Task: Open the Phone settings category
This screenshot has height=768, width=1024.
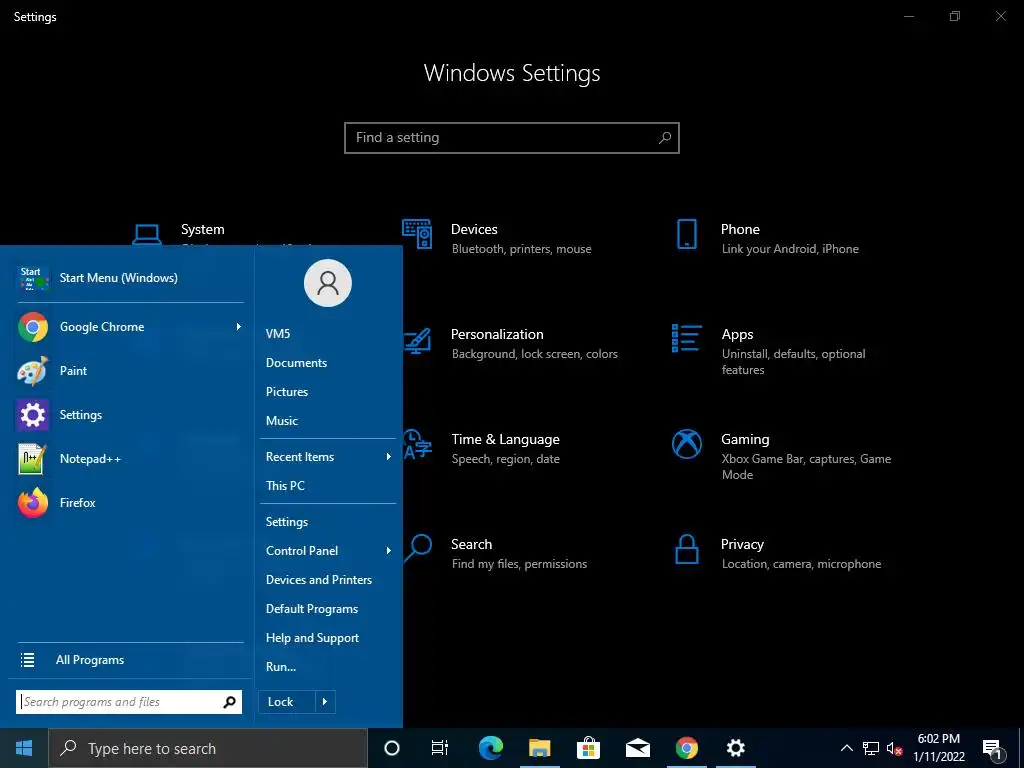Action: pos(767,238)
